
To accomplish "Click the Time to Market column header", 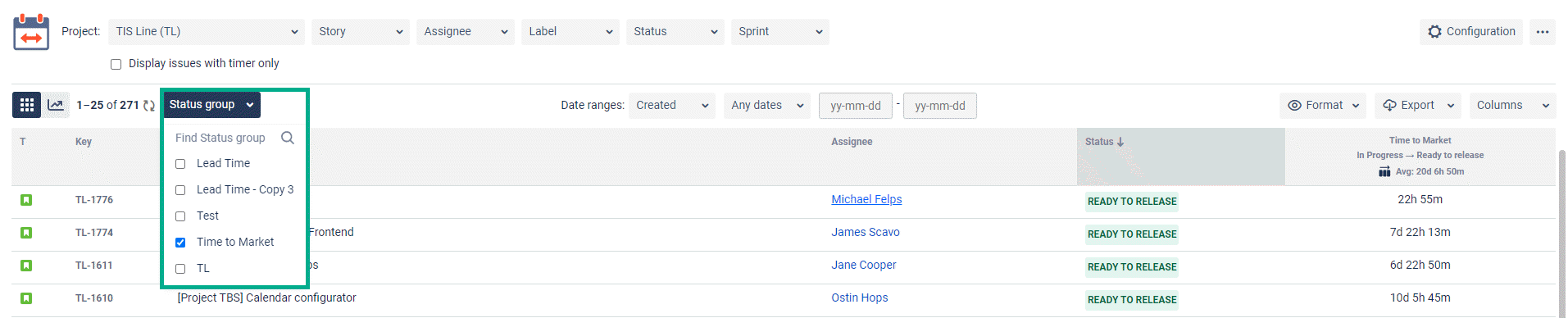I will (x=1420, y=141).
